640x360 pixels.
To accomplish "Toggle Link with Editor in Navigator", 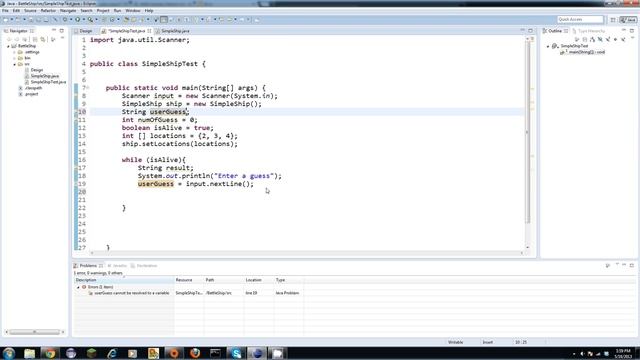I will coord(43,40).
